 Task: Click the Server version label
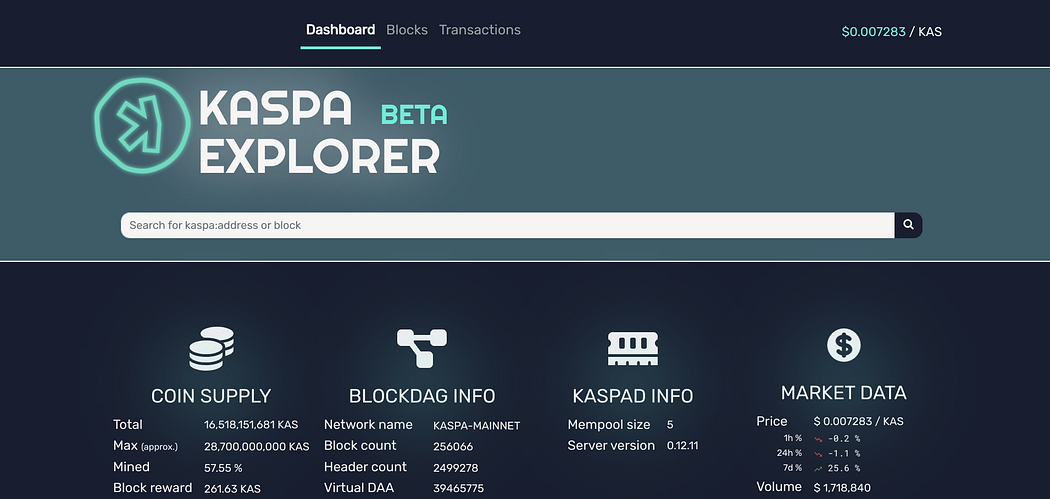[611, 445]
